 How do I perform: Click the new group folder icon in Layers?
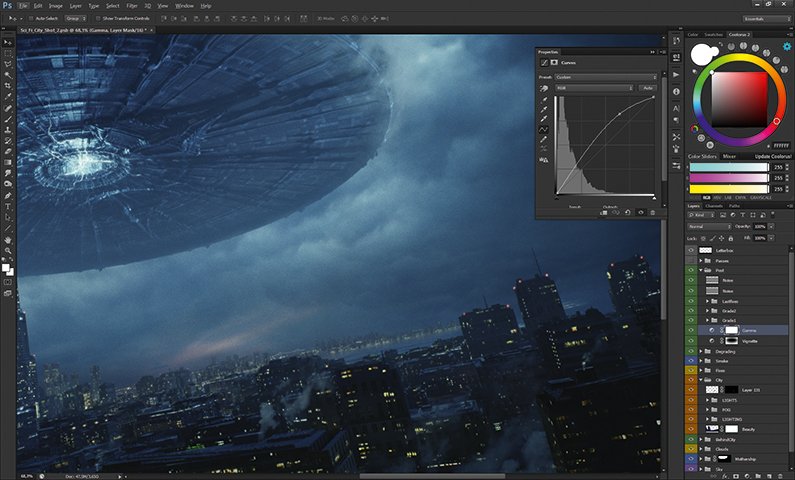[758, 476]
